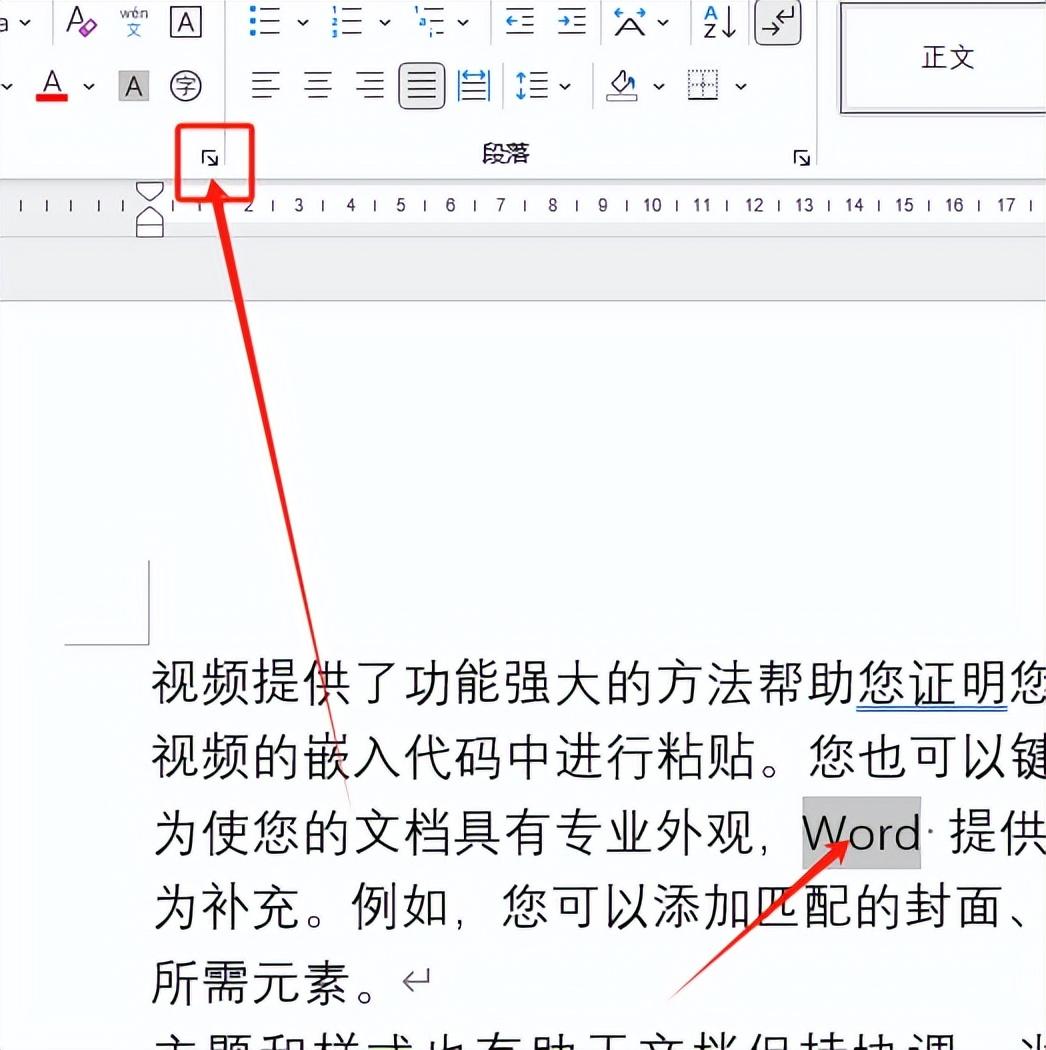Click the 段落 group label

click(506, 153)
